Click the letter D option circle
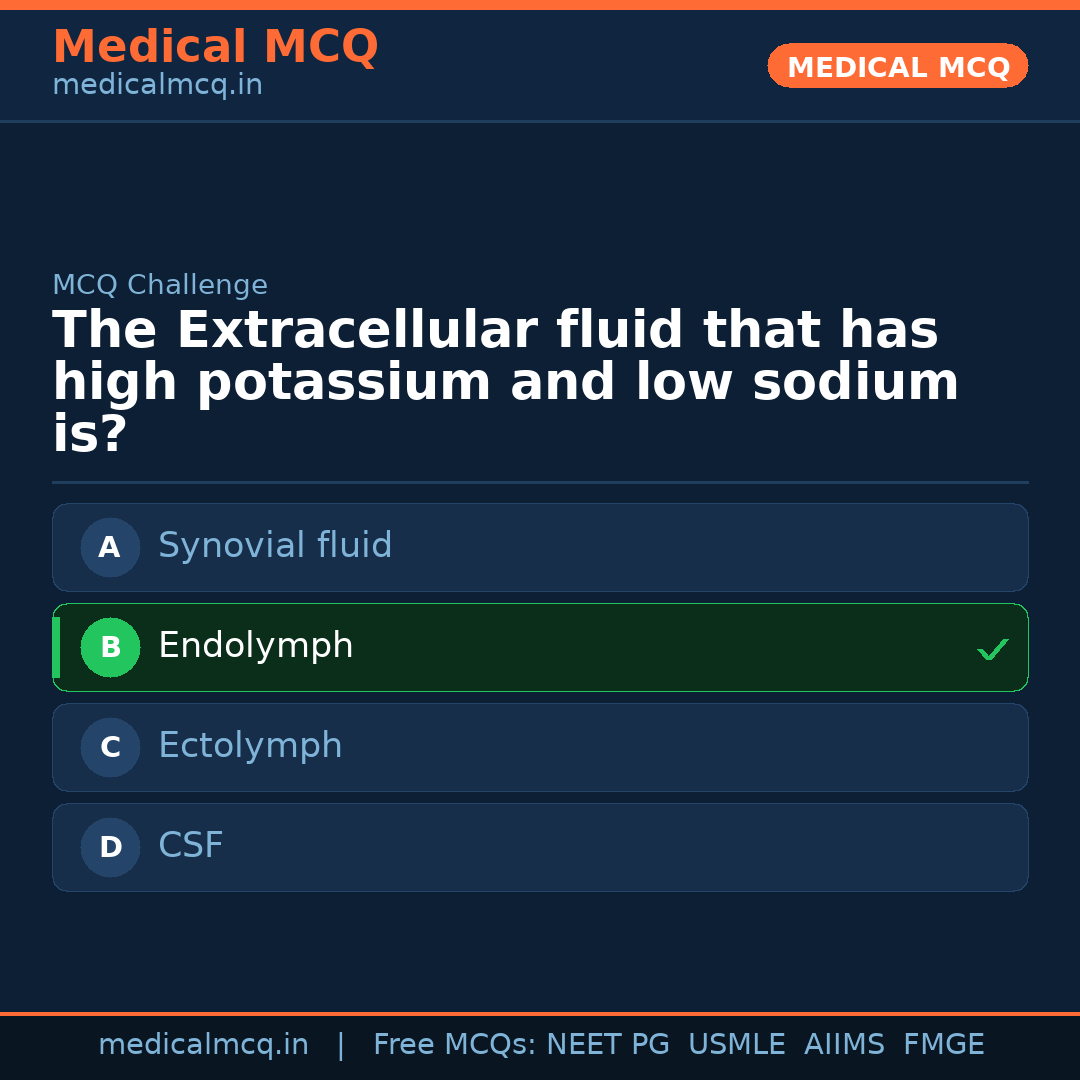The height and width of the screenshot is (1080, 1080). coord(110,847)
